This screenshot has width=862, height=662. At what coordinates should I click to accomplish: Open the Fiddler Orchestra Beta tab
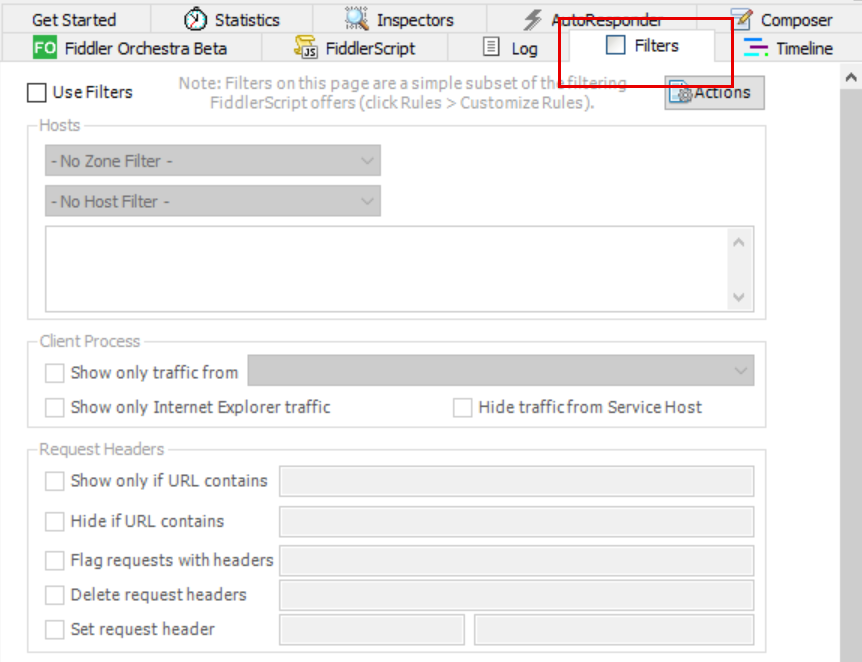tap(131, 48)
